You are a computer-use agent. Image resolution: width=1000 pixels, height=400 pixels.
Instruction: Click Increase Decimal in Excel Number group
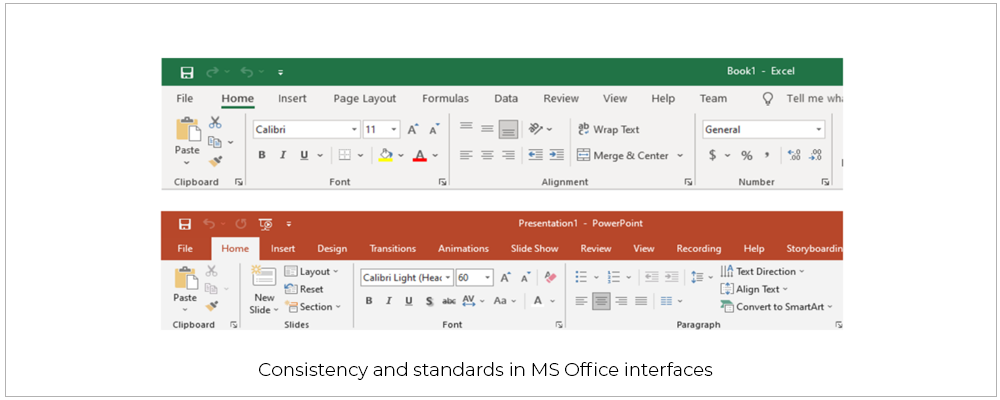[794, 155]
